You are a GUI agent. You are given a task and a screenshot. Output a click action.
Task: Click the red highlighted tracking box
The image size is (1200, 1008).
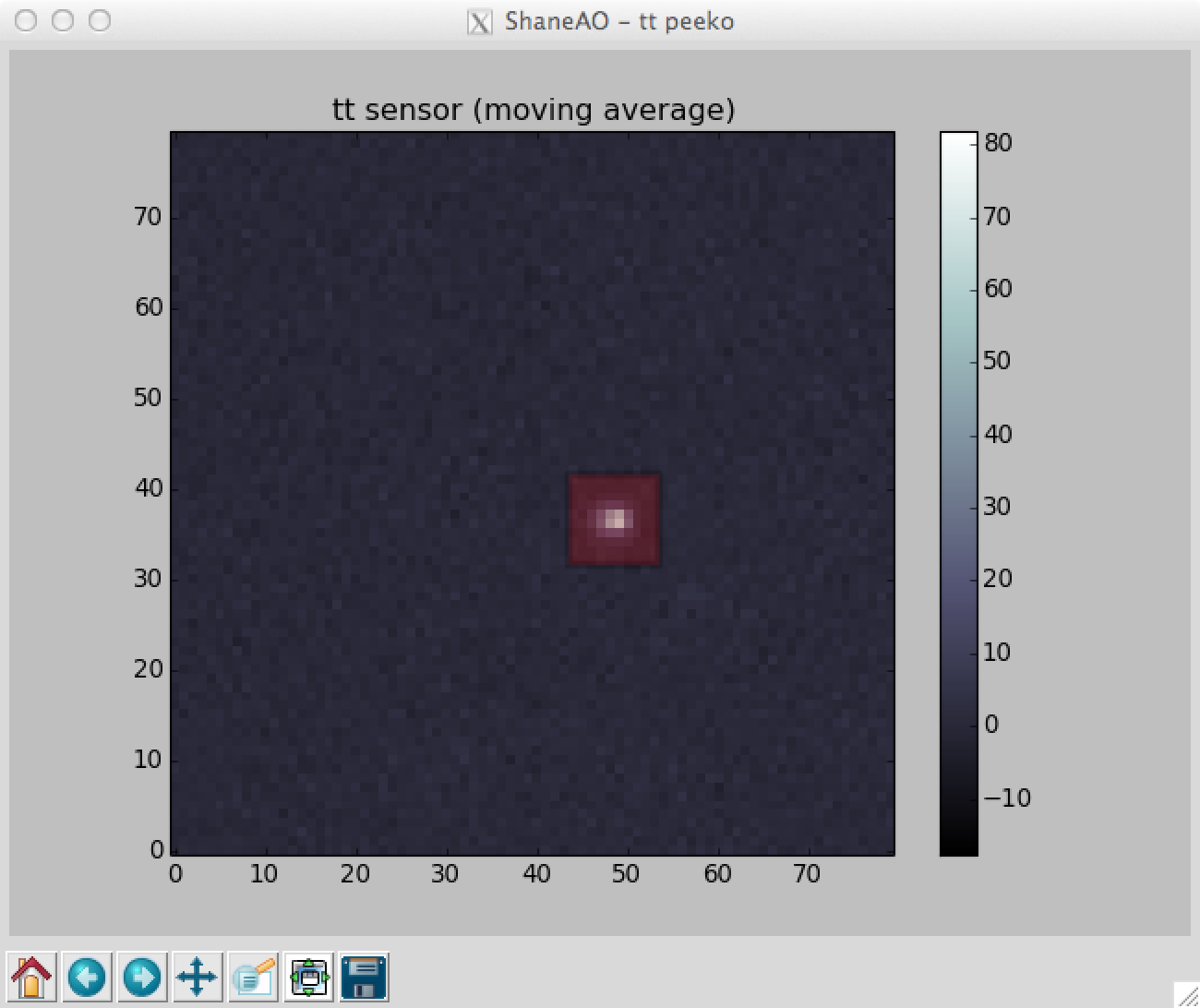click(x=614, y=520)
